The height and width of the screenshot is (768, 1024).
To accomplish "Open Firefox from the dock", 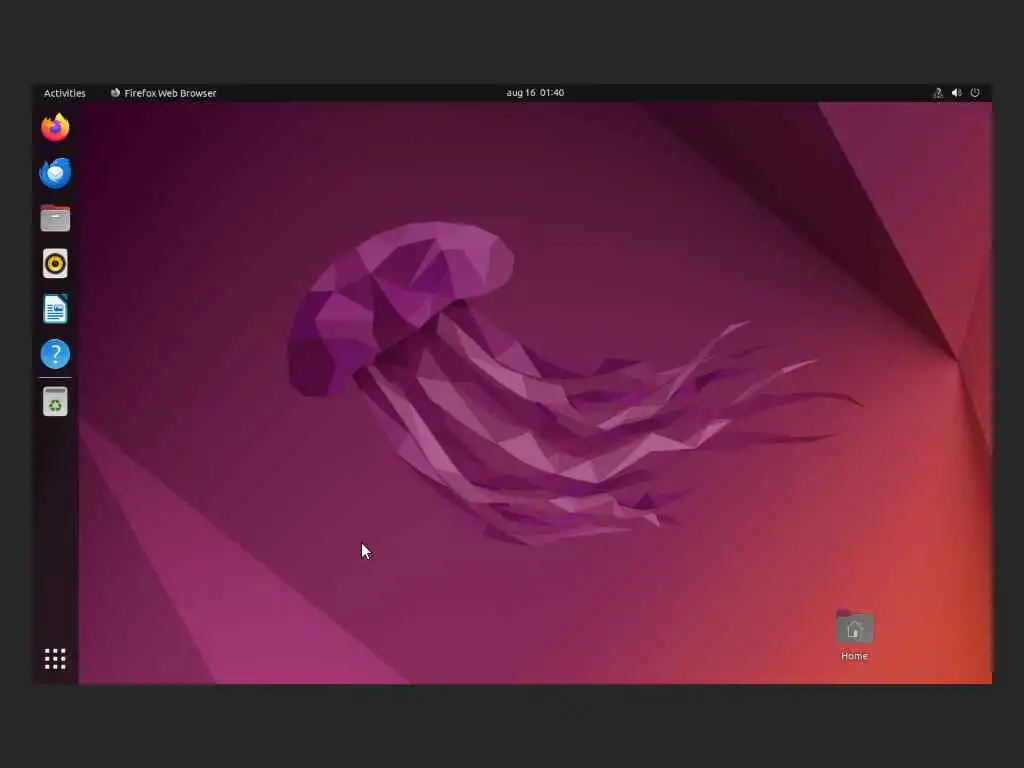I will click(56, 127).
